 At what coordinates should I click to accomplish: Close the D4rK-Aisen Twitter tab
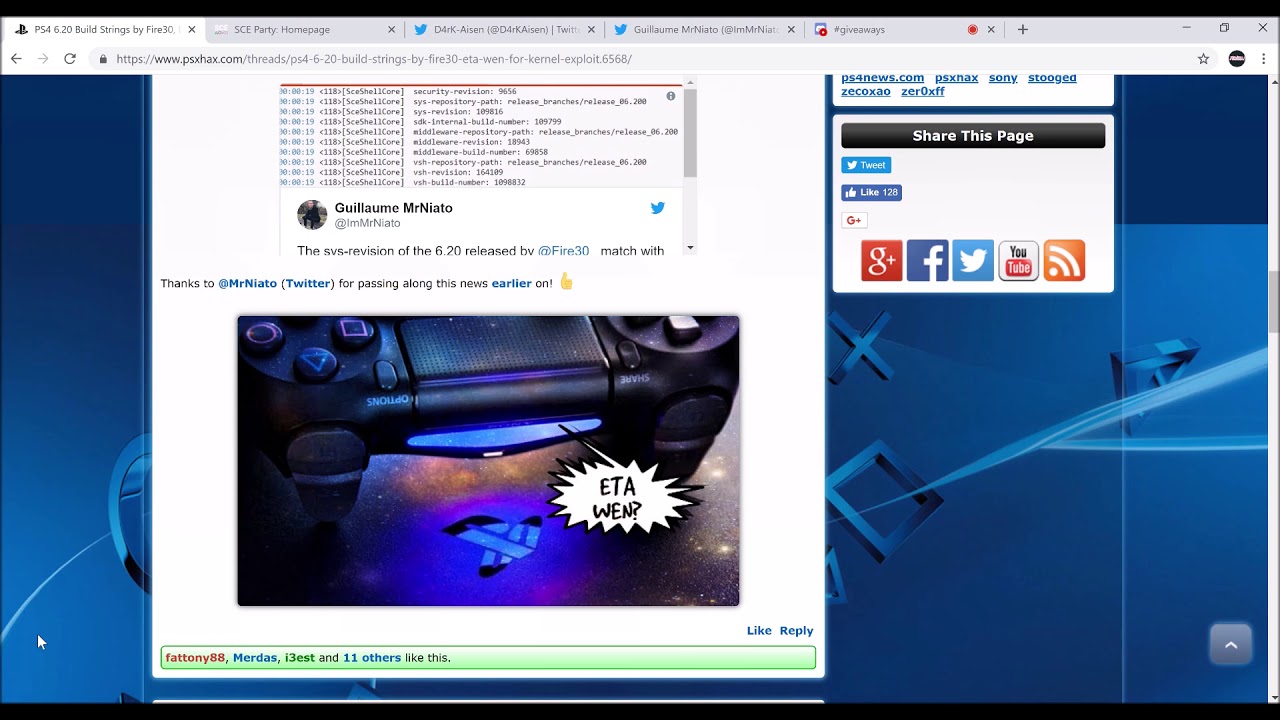pos(591,30)
